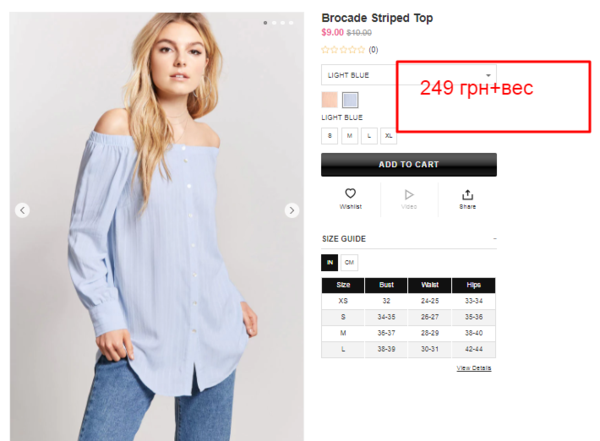Open the Share icon
Viewport: 600px width, 441px height.
[x=467, y=194]
